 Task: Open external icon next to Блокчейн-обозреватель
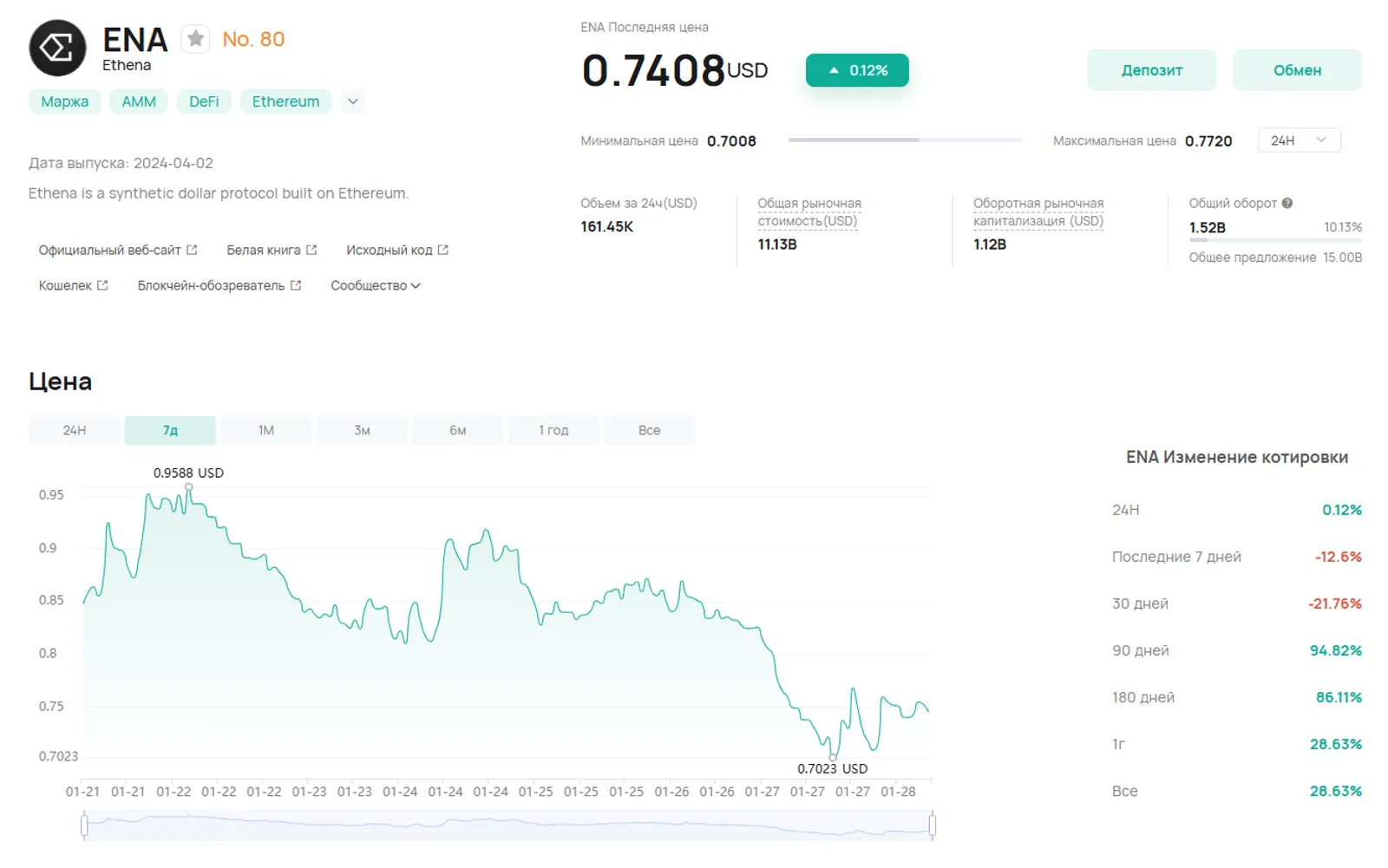pos(296,285)
